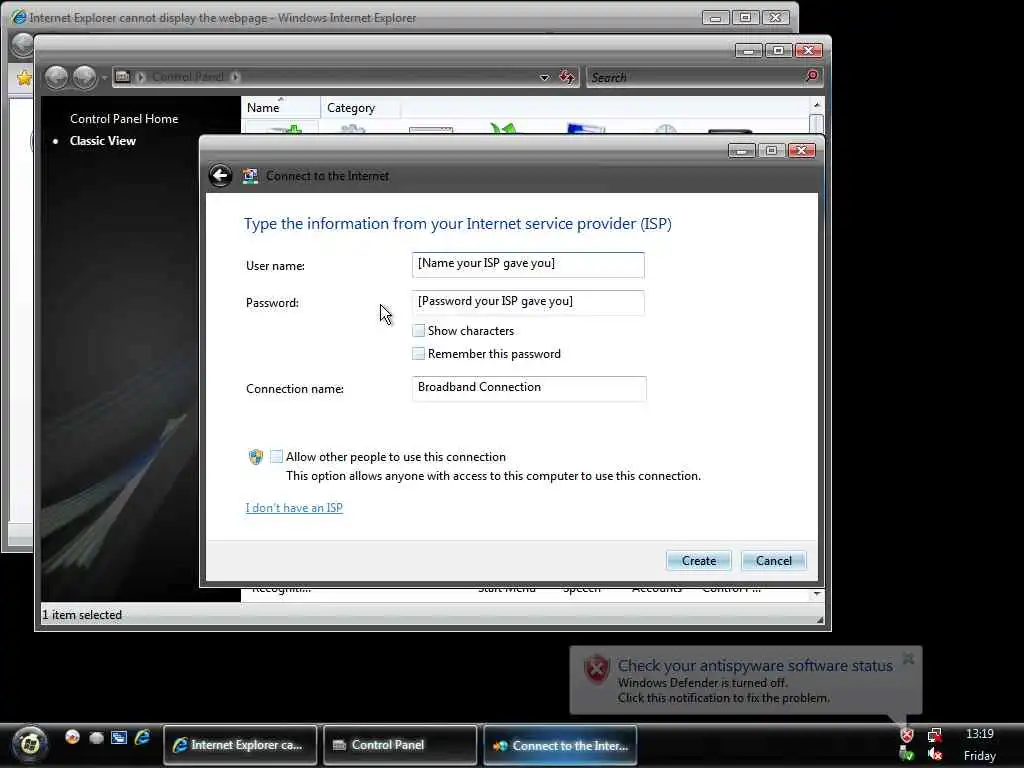The height and width of the screenshot is (768, 1024).
Task: Go back with the wizard's arrow button
Action: coord(220,175)
